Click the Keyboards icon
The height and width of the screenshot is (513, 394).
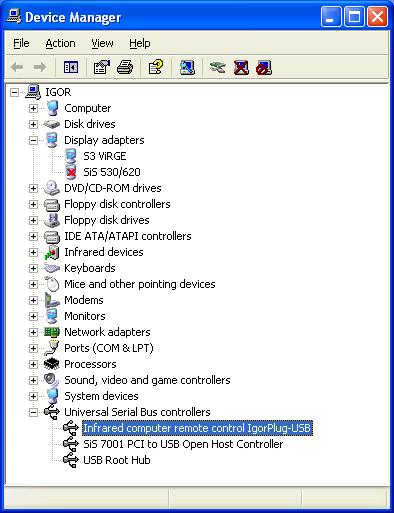pyautogui.click(x=52, y=268)
